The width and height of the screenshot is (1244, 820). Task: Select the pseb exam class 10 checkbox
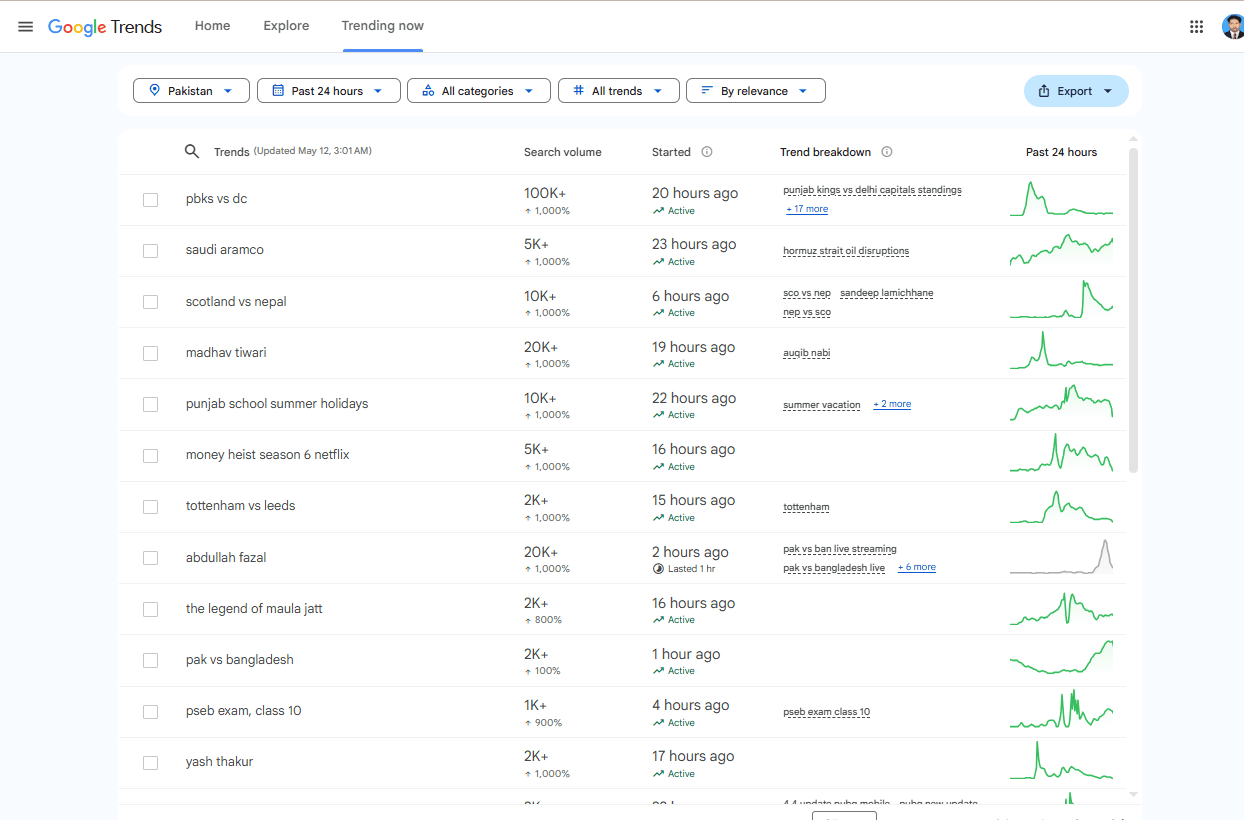click(x=150, y=712)
